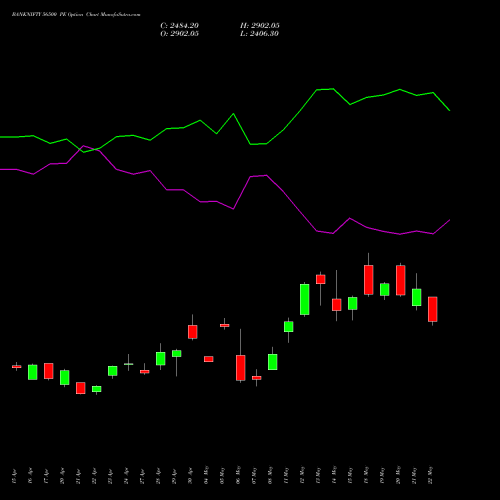500x500 pixels.
Task: Select the doji candle above 24 Apr
Action: pos(129,364)
